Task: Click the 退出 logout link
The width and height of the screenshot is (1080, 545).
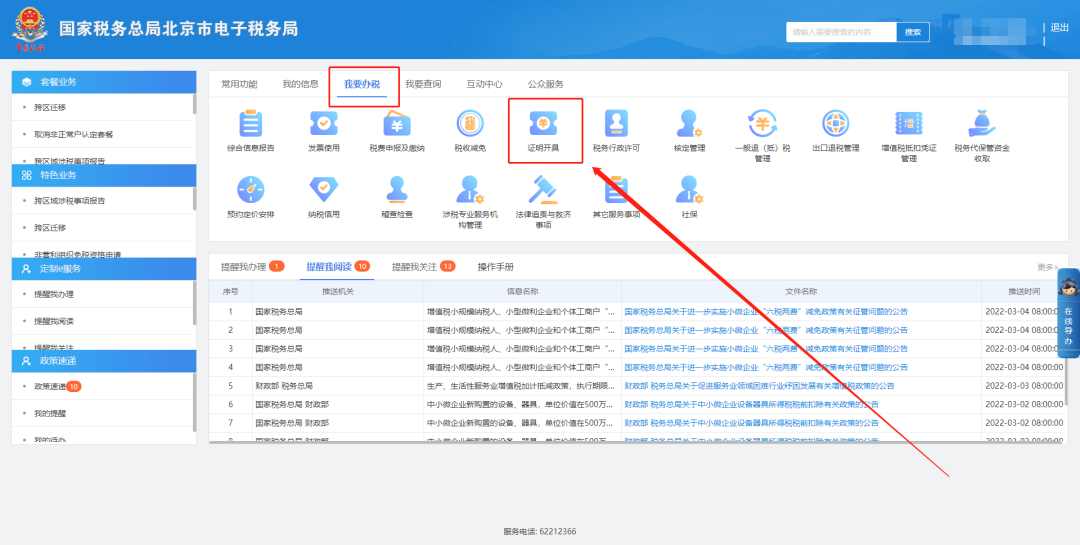Action: (x=1059, y=28)
